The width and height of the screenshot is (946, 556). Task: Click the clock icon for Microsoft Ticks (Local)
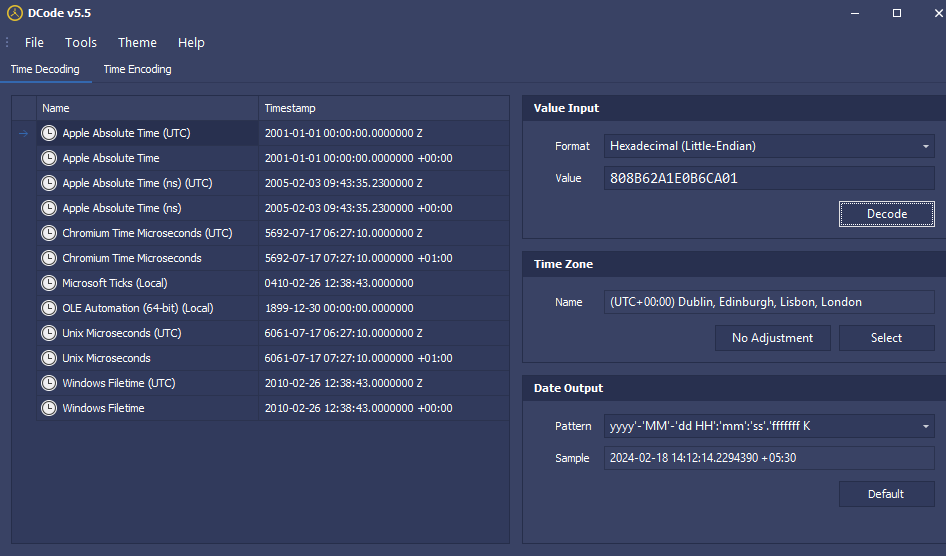[x=49, y=283]
